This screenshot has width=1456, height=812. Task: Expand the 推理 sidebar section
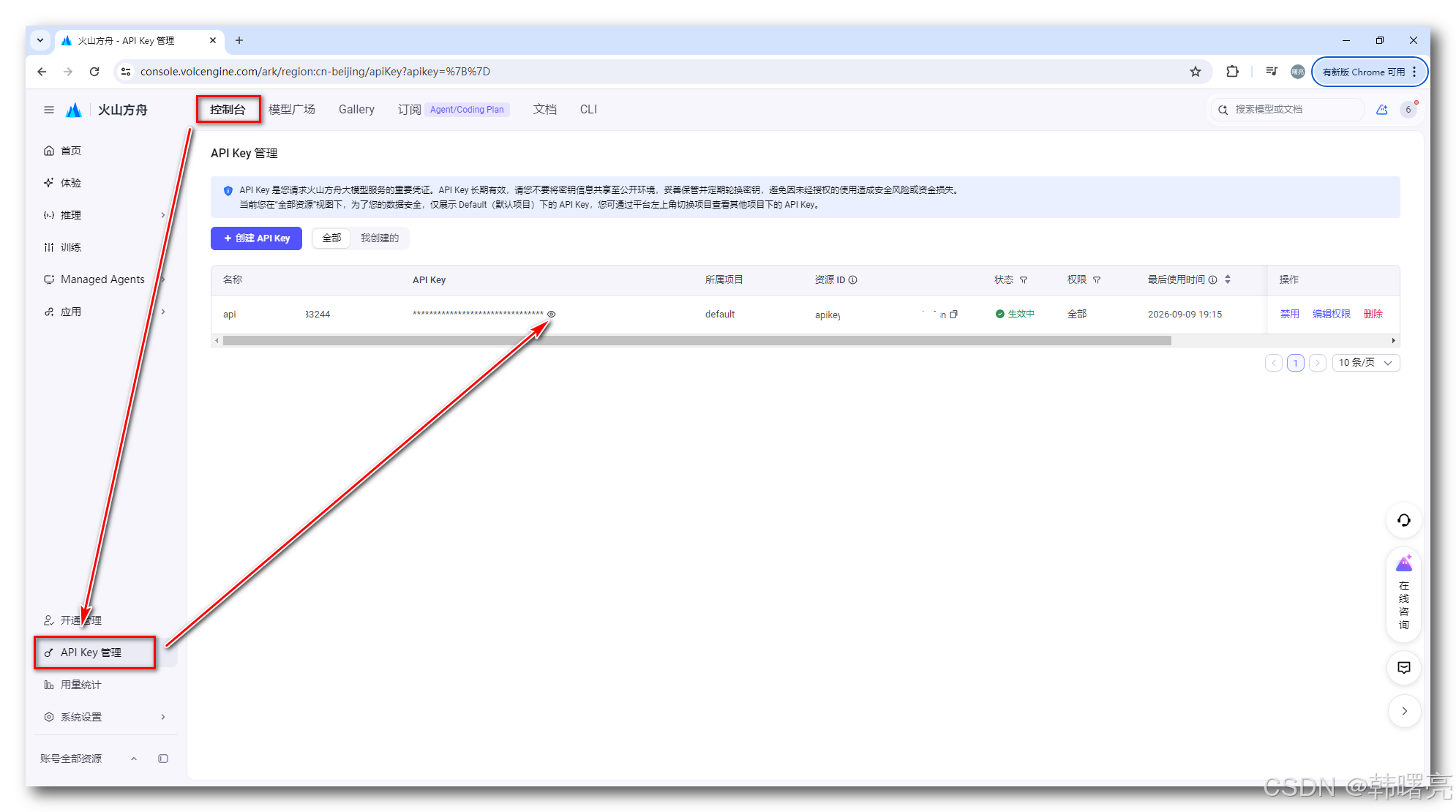pyautogui.click(x=105, y=215)
